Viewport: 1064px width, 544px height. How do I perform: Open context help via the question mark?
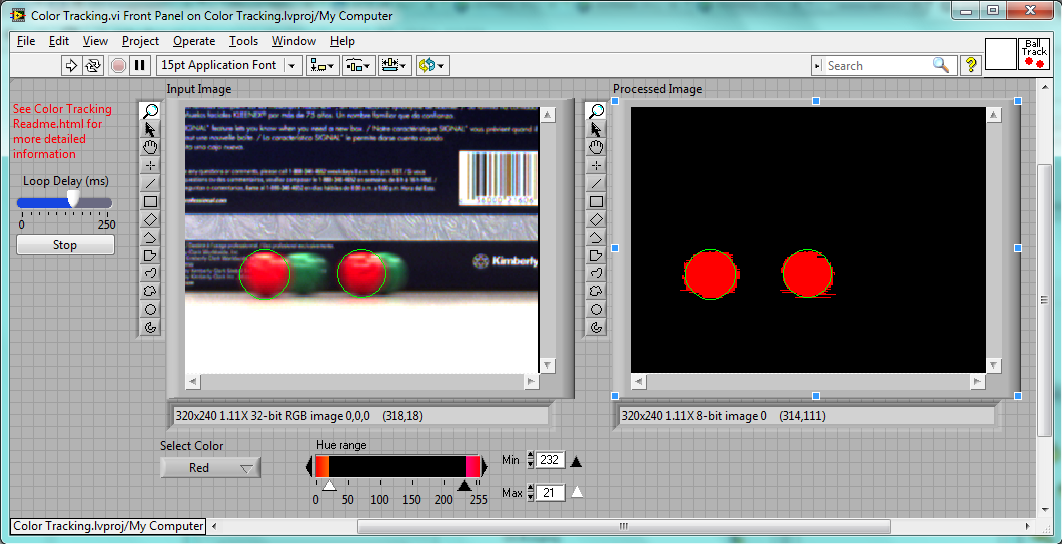pos(971,65)
